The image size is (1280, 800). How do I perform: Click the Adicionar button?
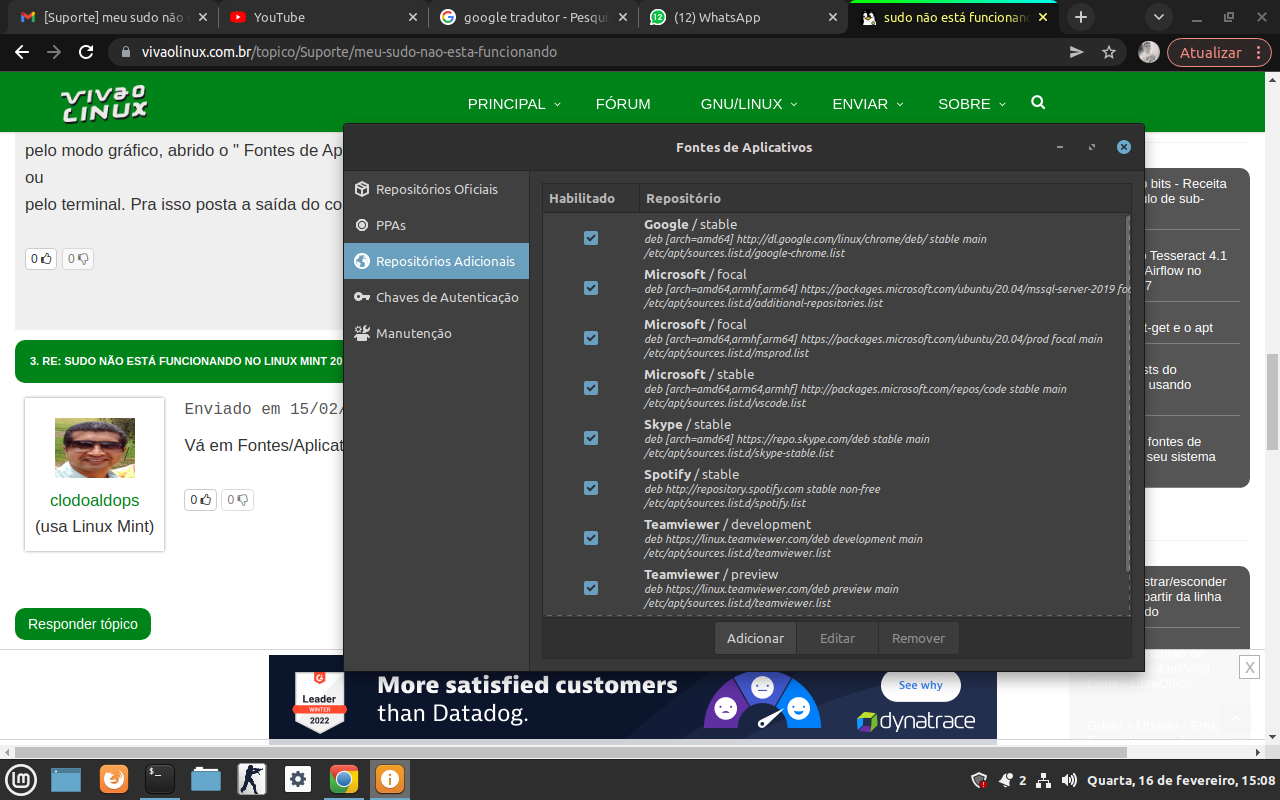click(755, 638)
